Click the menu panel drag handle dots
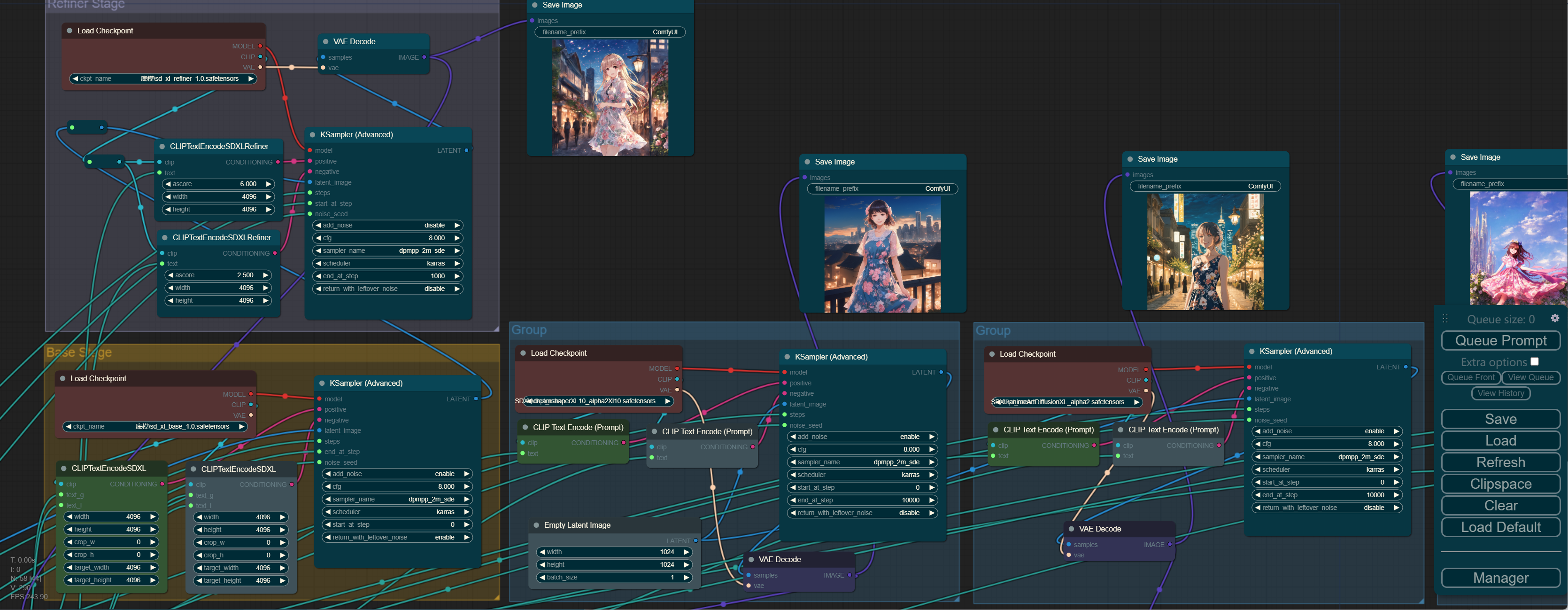Screen dimensions: 1568x610 [1445, 319]
